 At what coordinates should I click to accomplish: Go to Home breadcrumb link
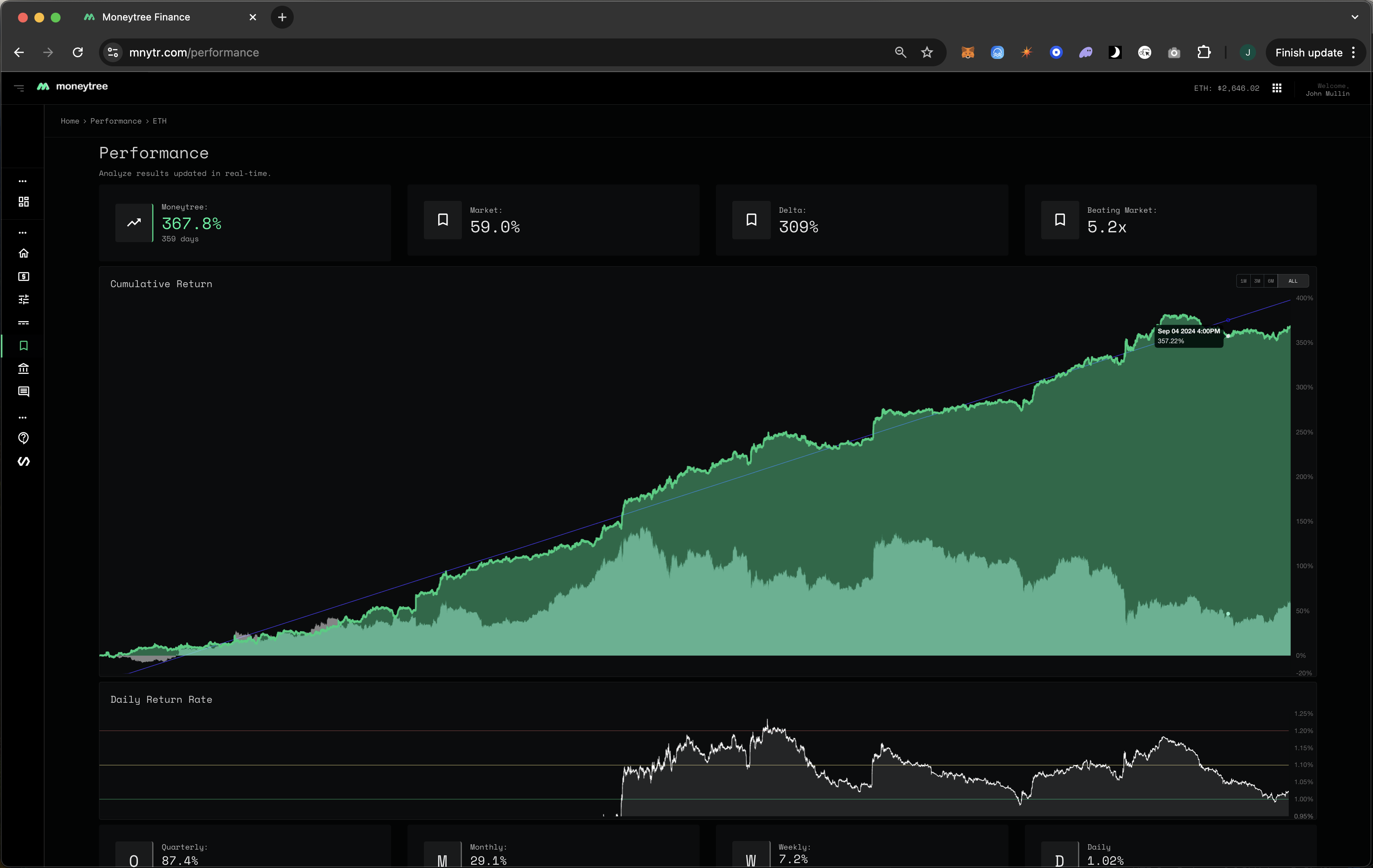[x=70, y=121]
